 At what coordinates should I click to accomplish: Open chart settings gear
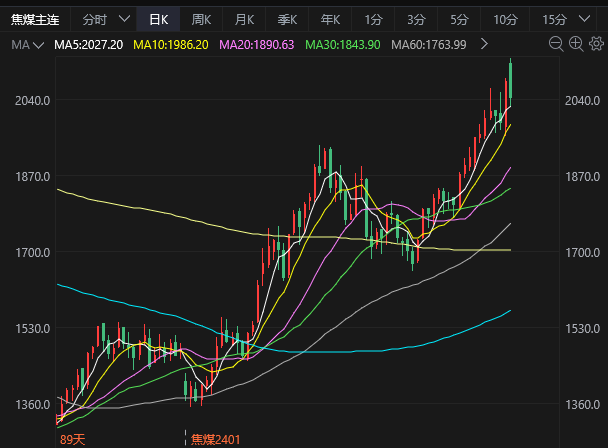click(595, 44)
